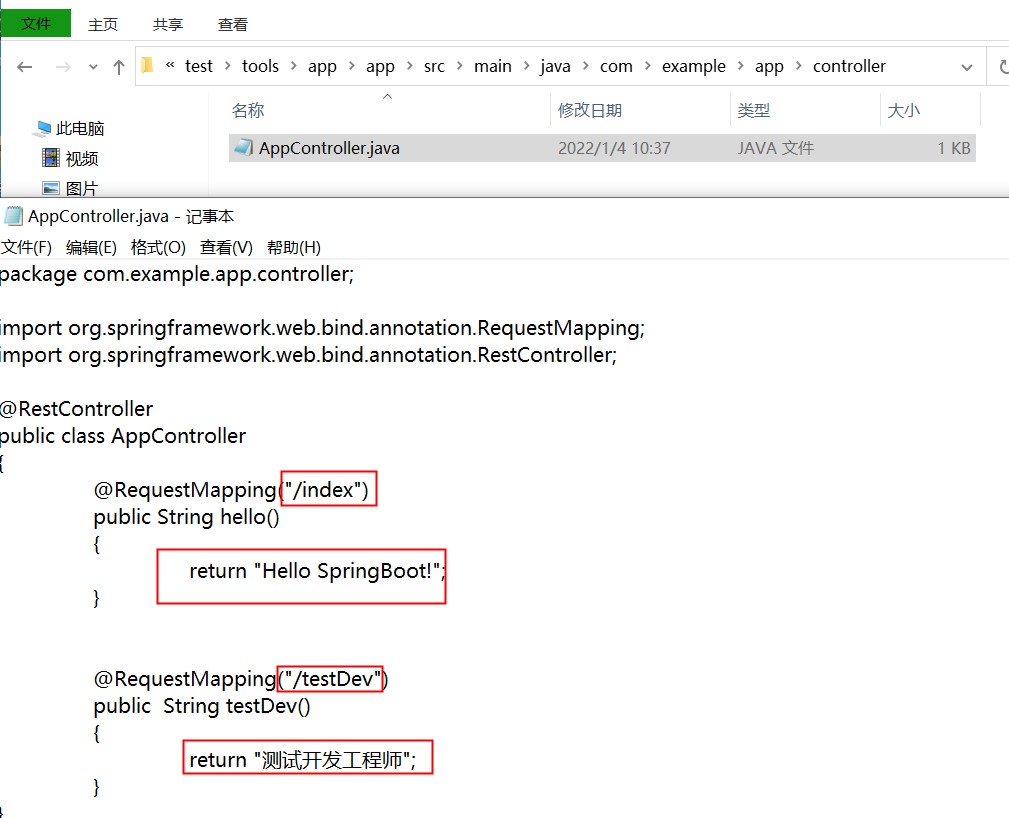Viewport: 1009px width, 818px height.
Task: Click AppController.java file icon
Action: click(243, 147)
